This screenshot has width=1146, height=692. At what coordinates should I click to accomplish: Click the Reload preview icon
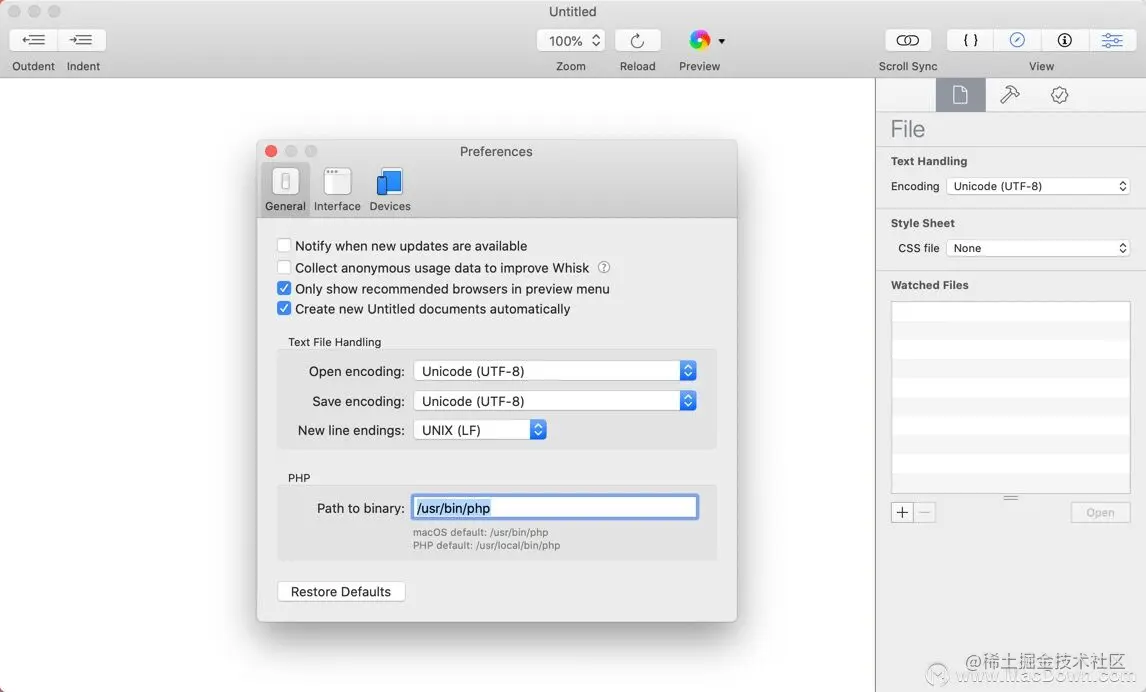(637, 40)
